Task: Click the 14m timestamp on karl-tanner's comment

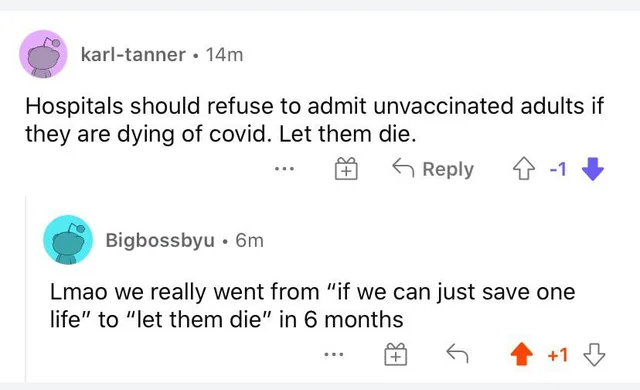Action: pyautogui.click(x=224, y=54)
